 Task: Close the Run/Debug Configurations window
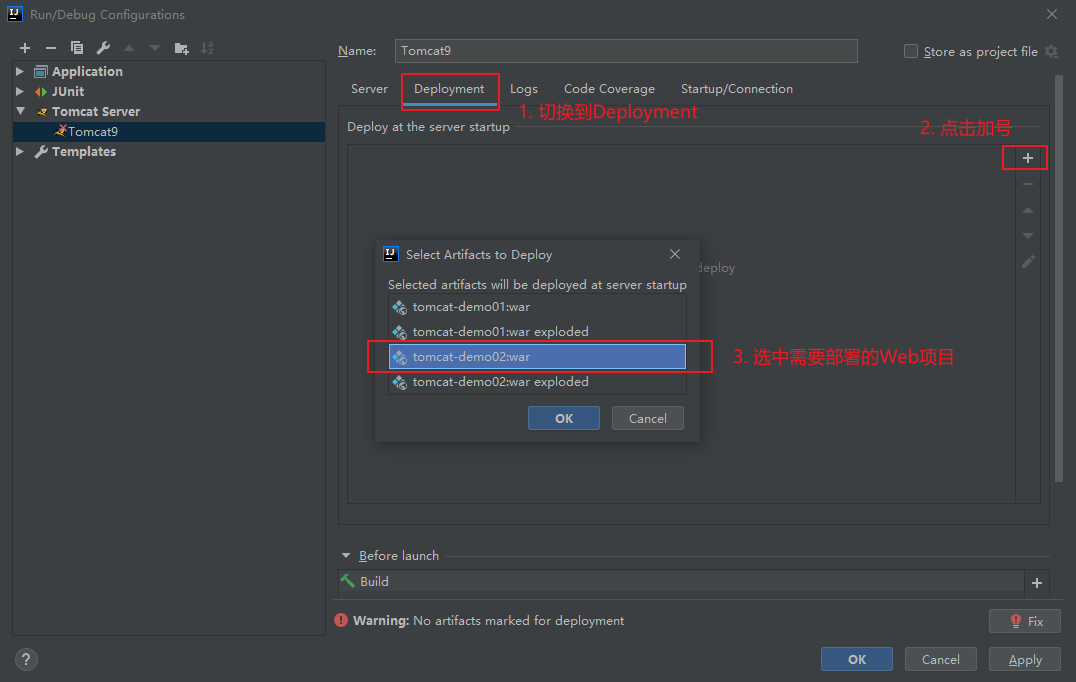pos(1052,14)
